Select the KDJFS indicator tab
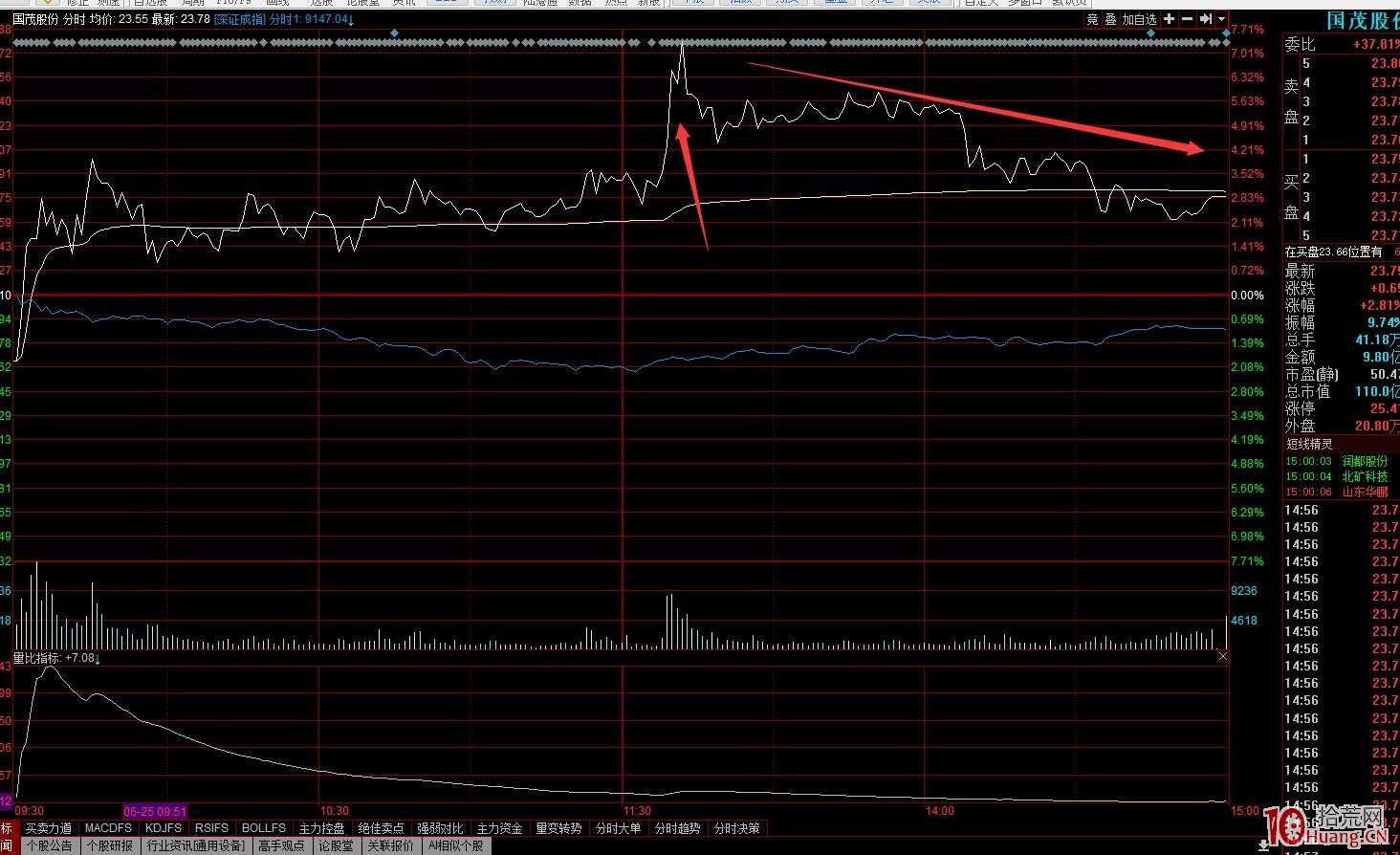This screenshot has width=1400, height=855. (163, 828)
